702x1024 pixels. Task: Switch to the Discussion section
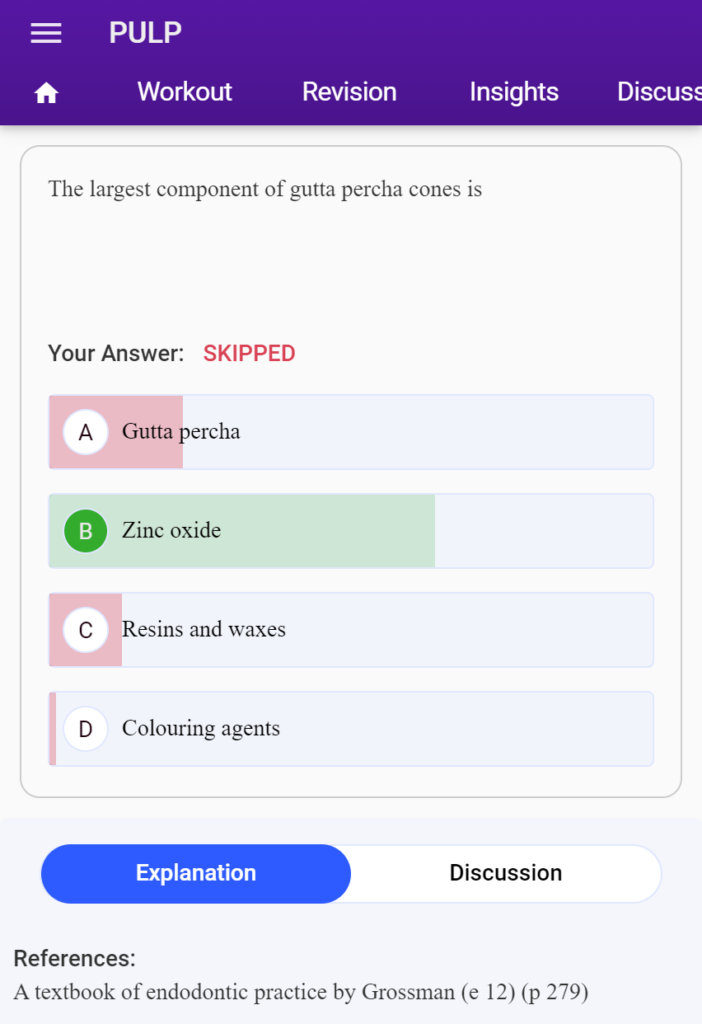505,873
